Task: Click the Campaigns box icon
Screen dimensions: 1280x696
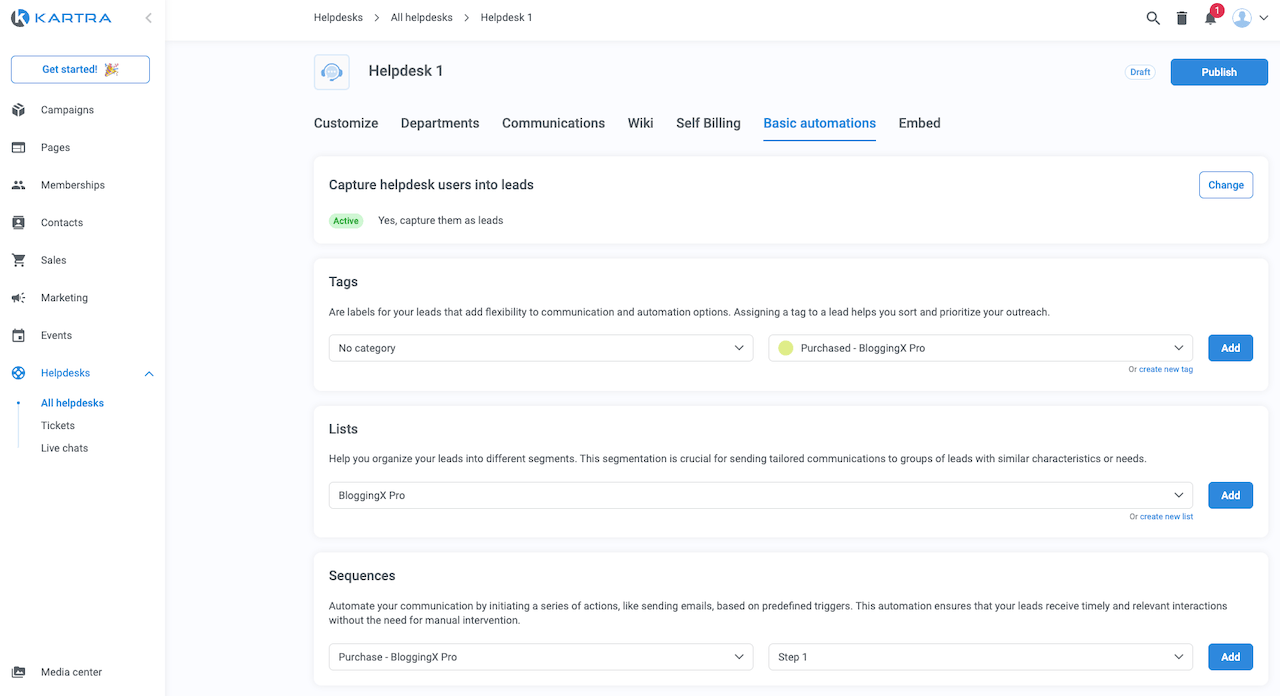Action: 18,110
